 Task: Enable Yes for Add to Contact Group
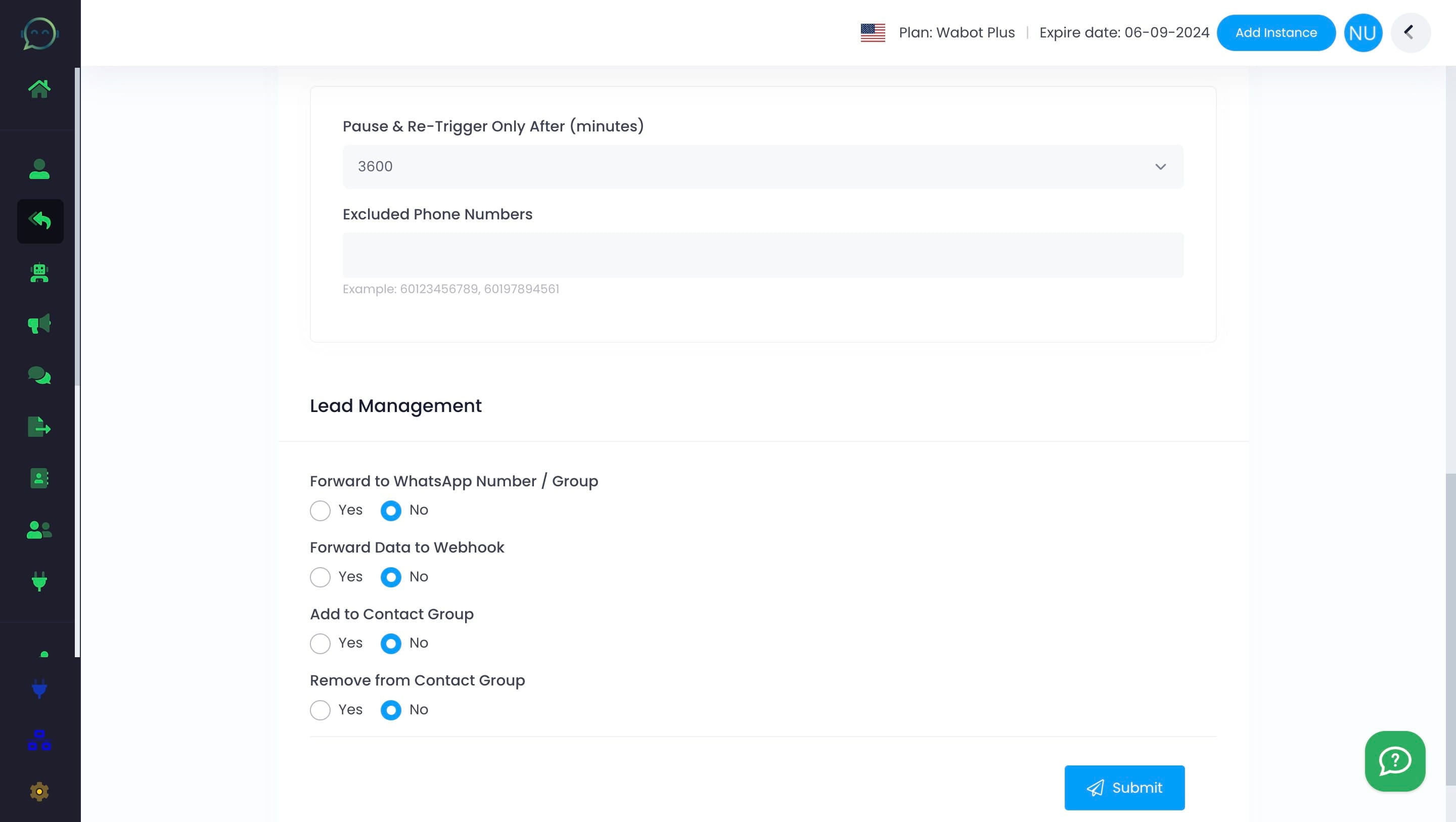pos(321,644)
